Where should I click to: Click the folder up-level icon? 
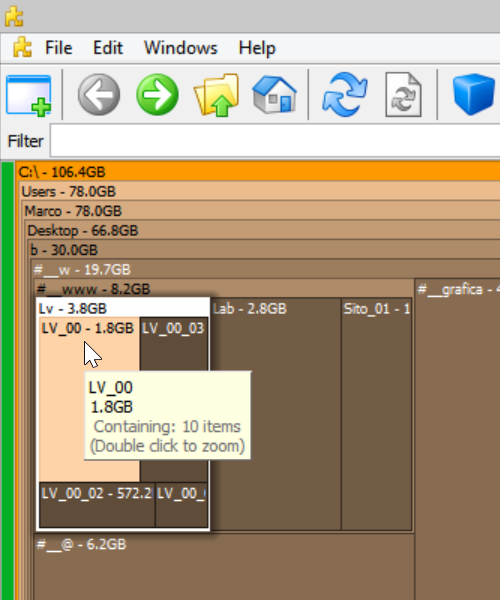(217, 95)
